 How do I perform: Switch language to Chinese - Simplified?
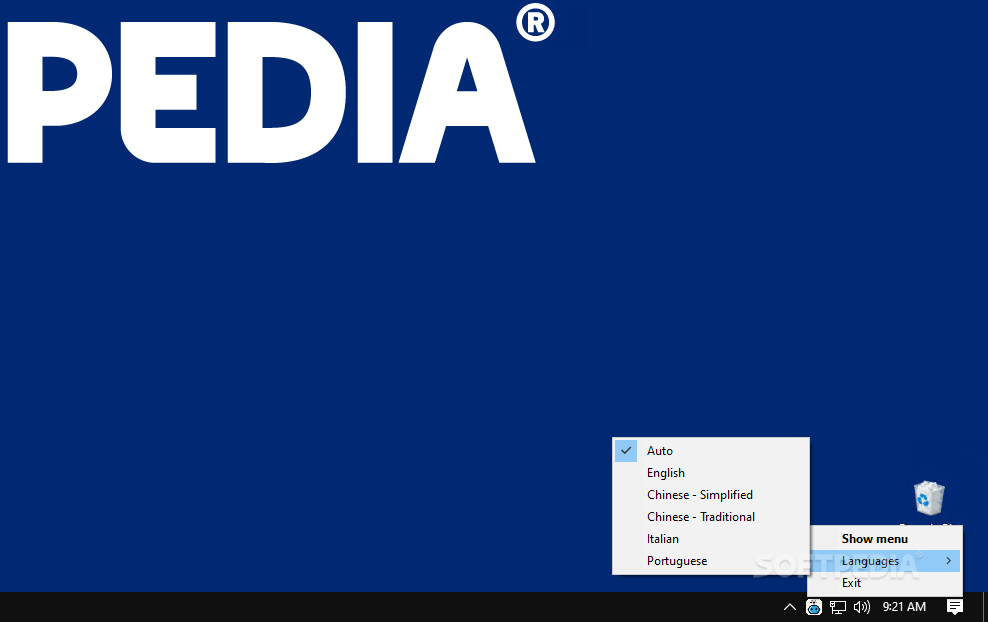point(711,495)
